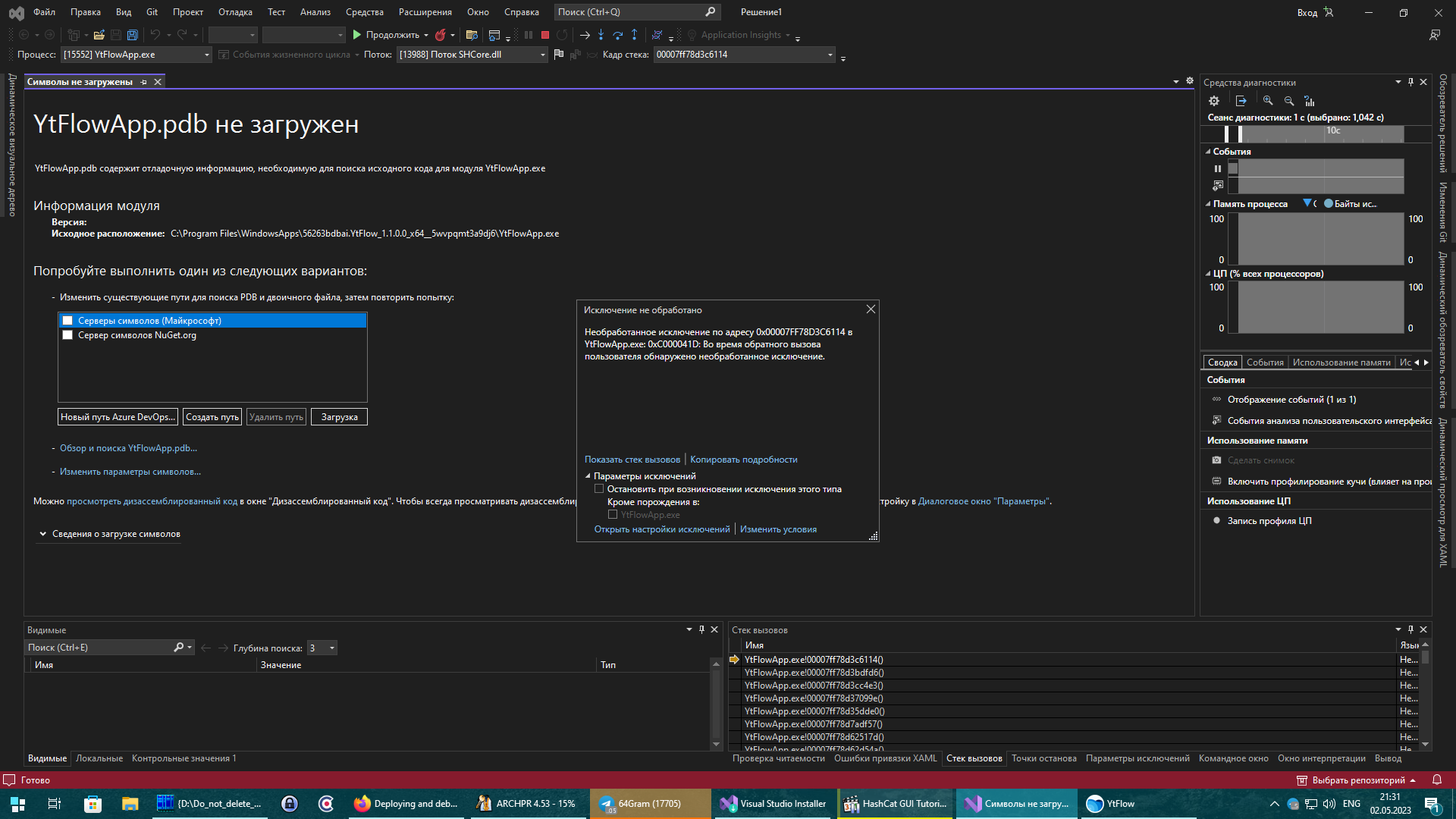The image size is (1456, 819).
Task: Change search depth in Глубина поиска field
Action: 321,647
